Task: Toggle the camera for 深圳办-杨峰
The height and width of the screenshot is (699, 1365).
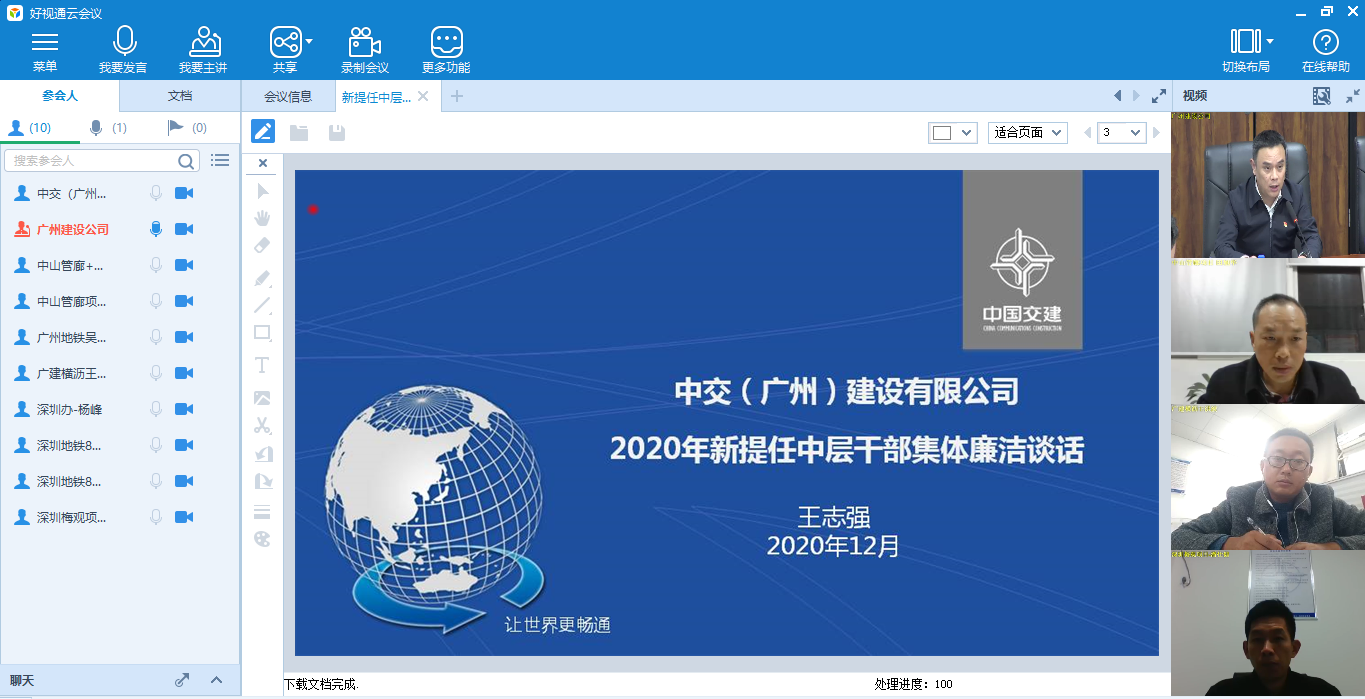Action: click(x=183, y=409)
